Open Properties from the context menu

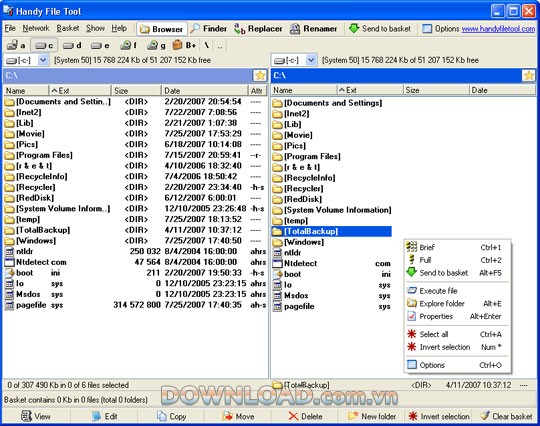[x=457, y=316]
